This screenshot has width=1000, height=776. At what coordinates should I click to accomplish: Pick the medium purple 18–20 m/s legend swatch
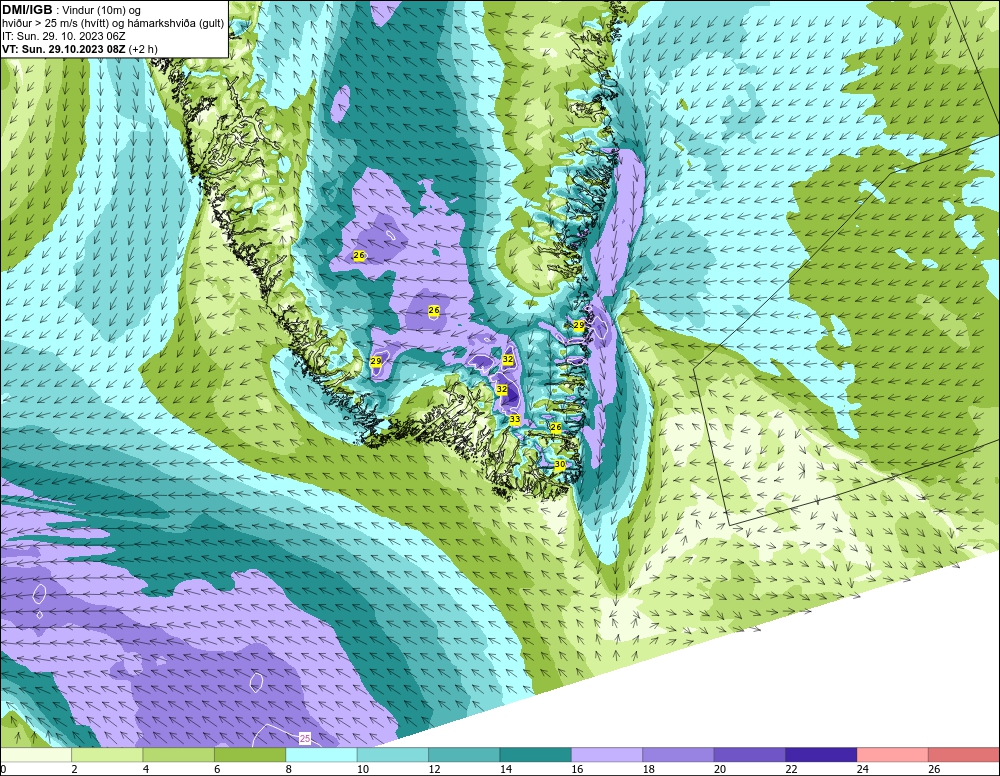679,755
